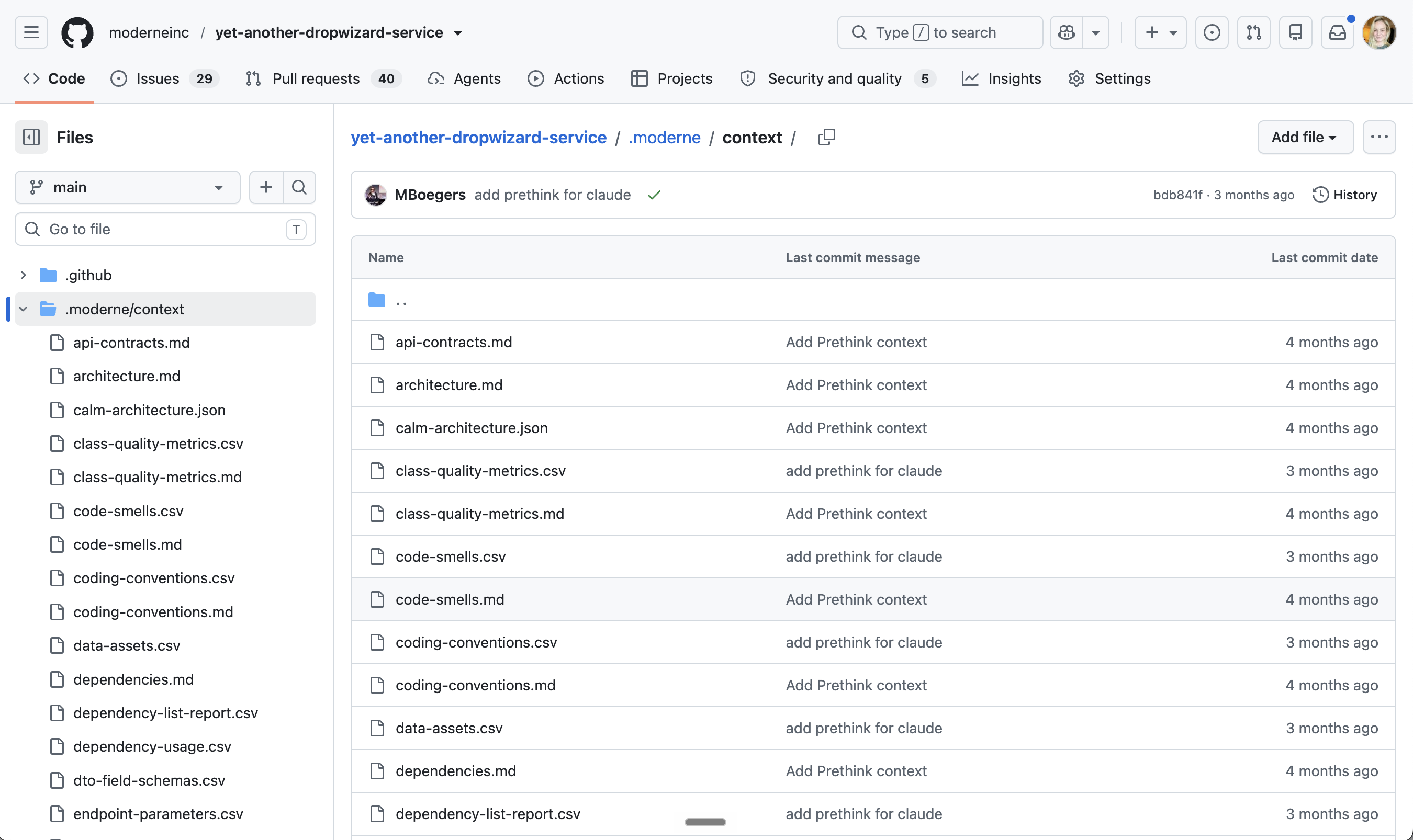Open yet-another-dropwizard-service breadcrumb link
Image resolution: width=1413 pixels, height=840 pixels.
[478, 138]
